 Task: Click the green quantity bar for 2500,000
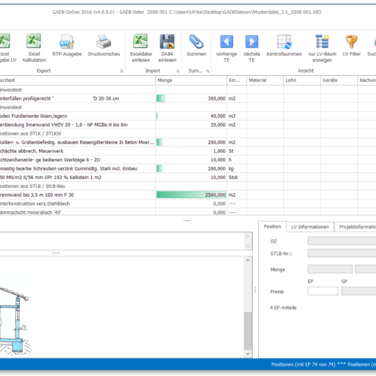[x=191, y=195]
